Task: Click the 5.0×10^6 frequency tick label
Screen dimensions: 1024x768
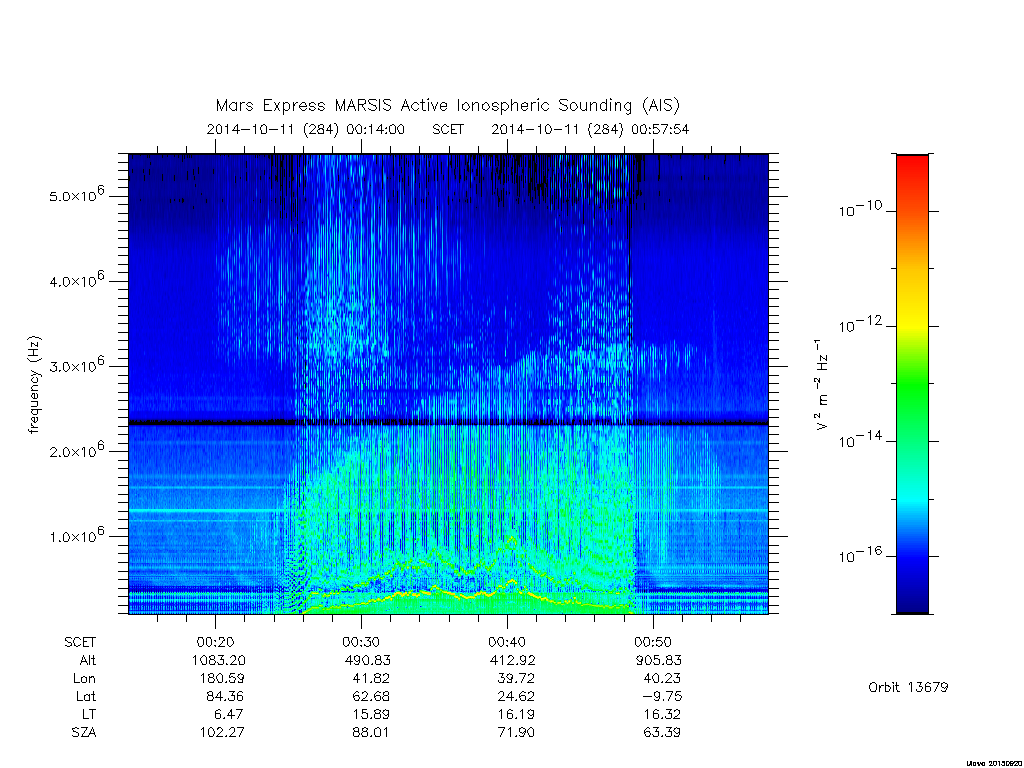Action: click(x=77, y=194)
